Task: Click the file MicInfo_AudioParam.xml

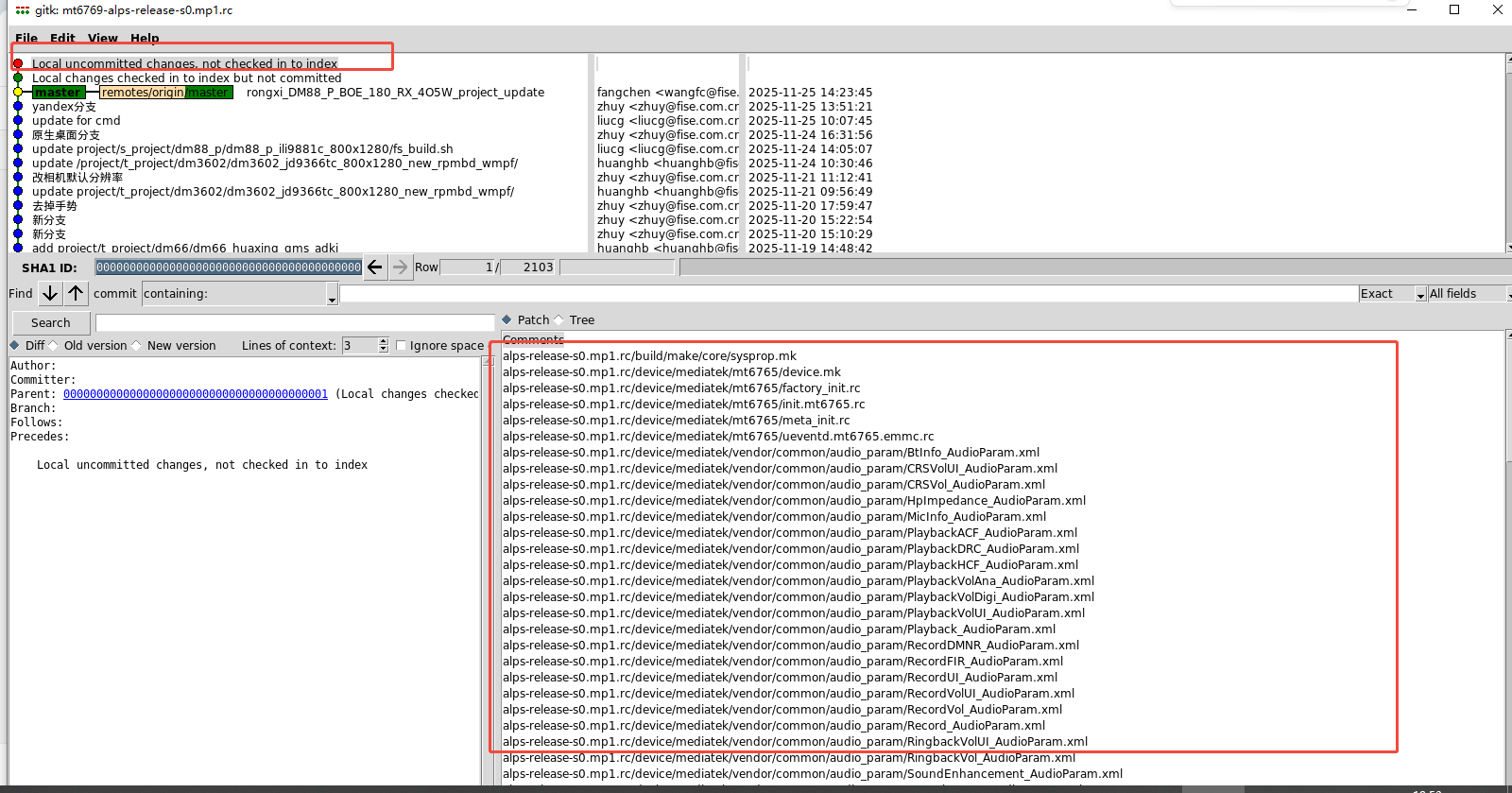Action: pyautogui.click(x=774, y=517)
